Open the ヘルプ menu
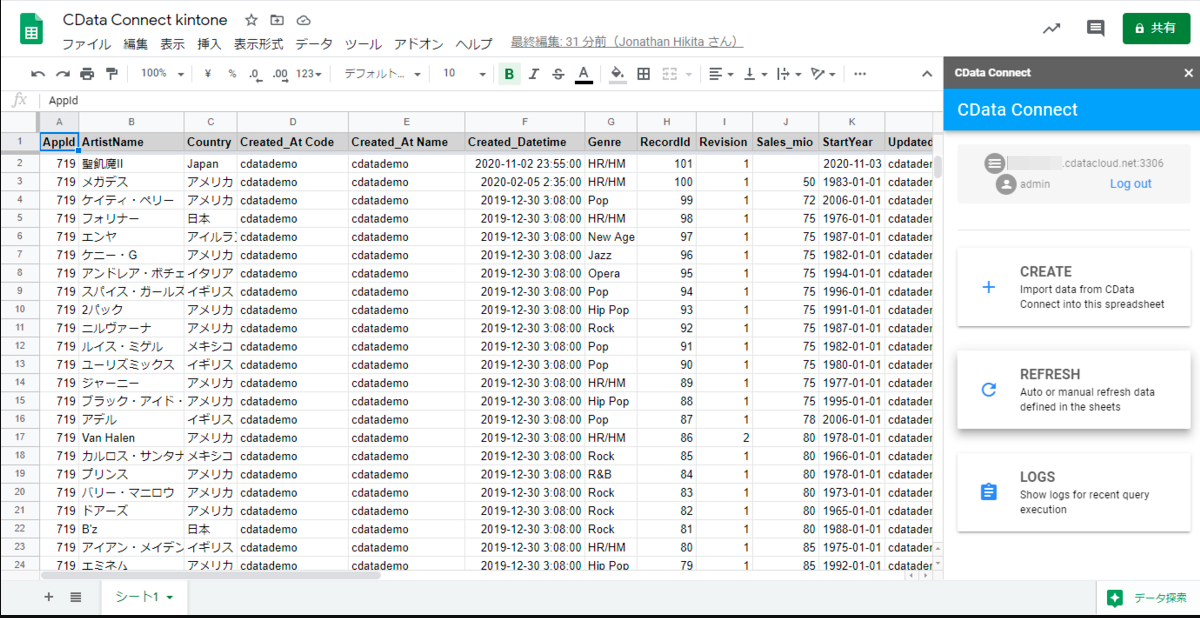Viewport: 1200px width, 618px height. coord(474,44)
